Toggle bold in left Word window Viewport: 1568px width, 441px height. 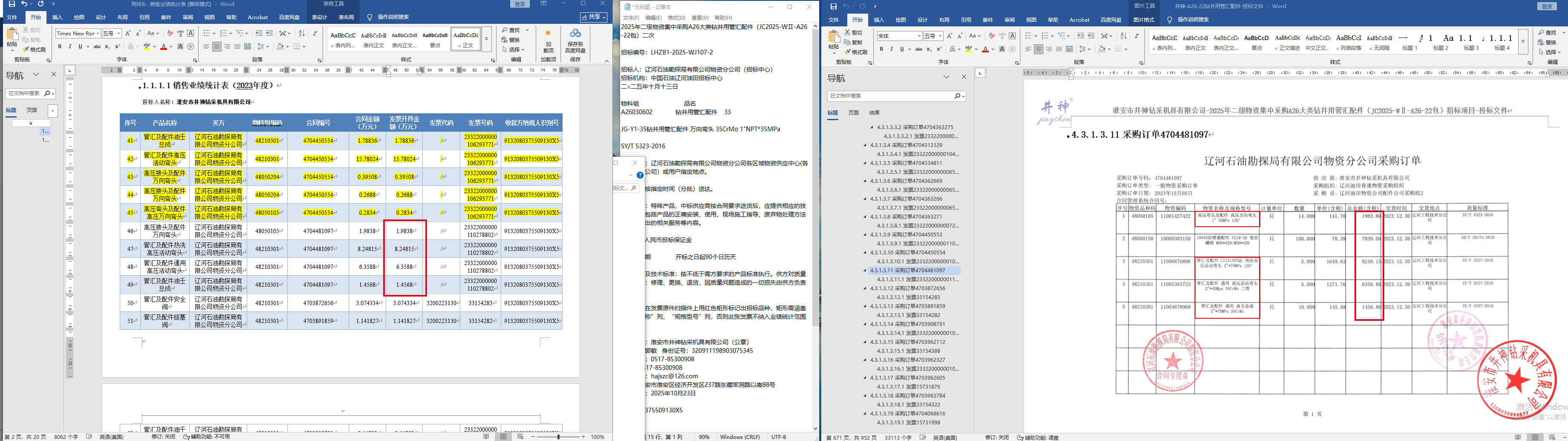tap(60, 47)
